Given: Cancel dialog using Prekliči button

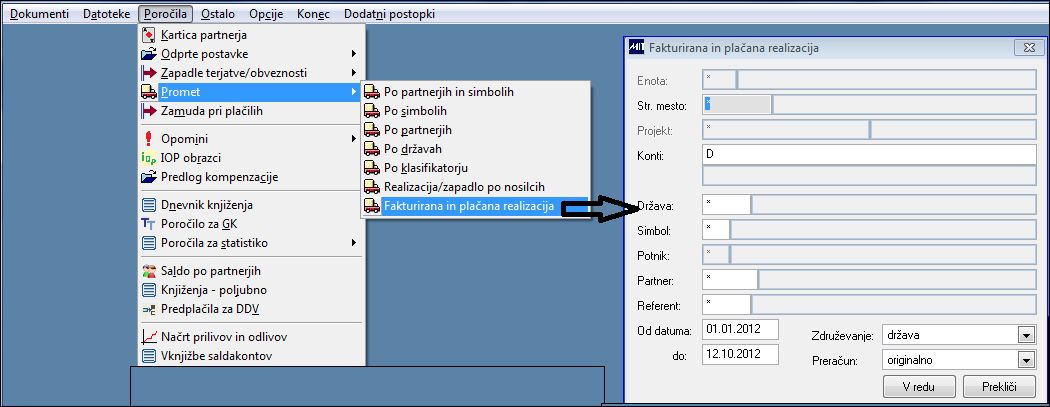Looking at the screenshot, I should [998, 386].
